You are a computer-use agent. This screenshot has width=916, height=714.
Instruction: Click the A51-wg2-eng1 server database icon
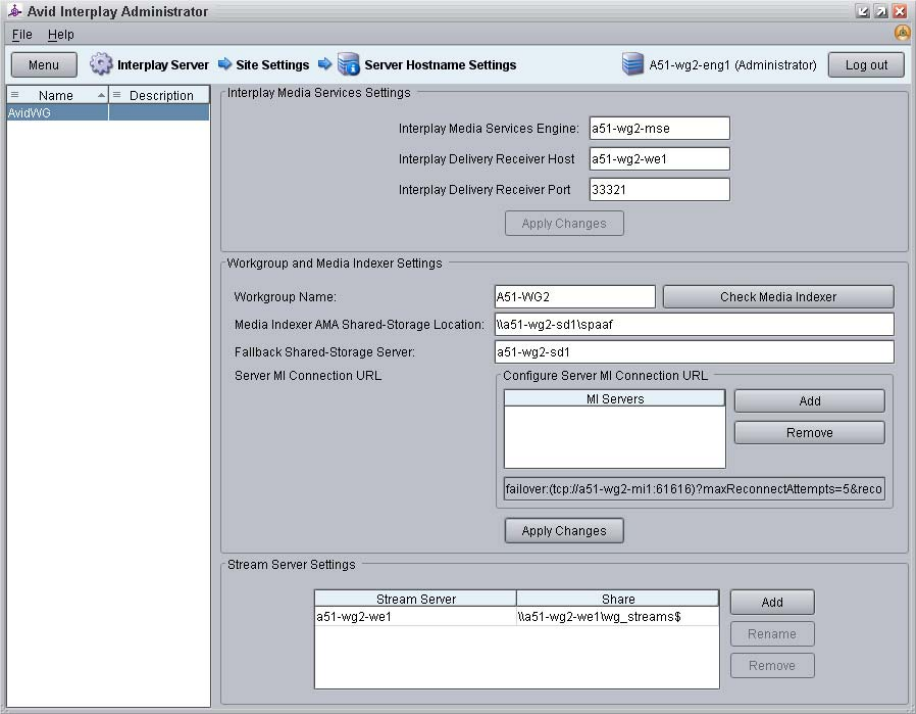[x=633, y=64]
